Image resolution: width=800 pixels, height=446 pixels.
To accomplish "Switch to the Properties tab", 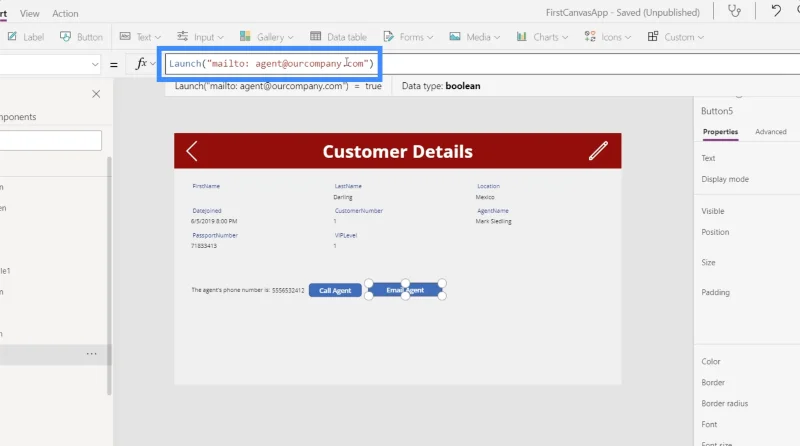I will [x=720, y=132].
